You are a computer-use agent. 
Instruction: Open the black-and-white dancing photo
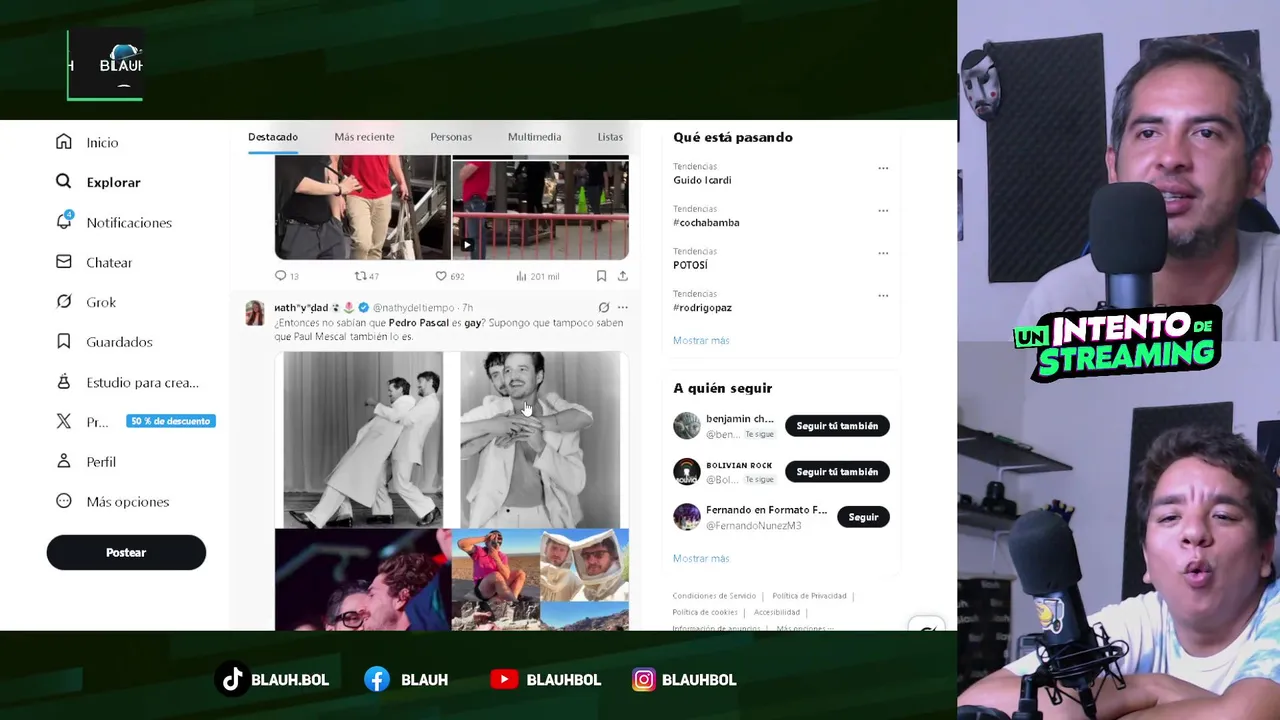click(363, 439)
